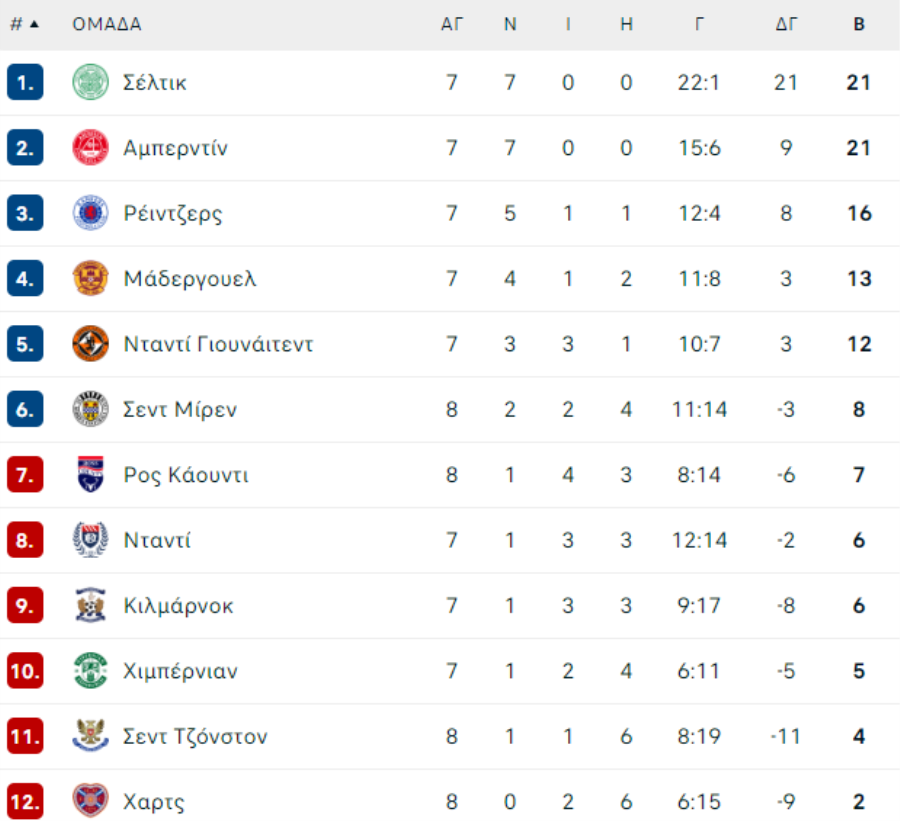Click the Celtic club crest icon
The image size is (900, 821).
pos(90,82)
